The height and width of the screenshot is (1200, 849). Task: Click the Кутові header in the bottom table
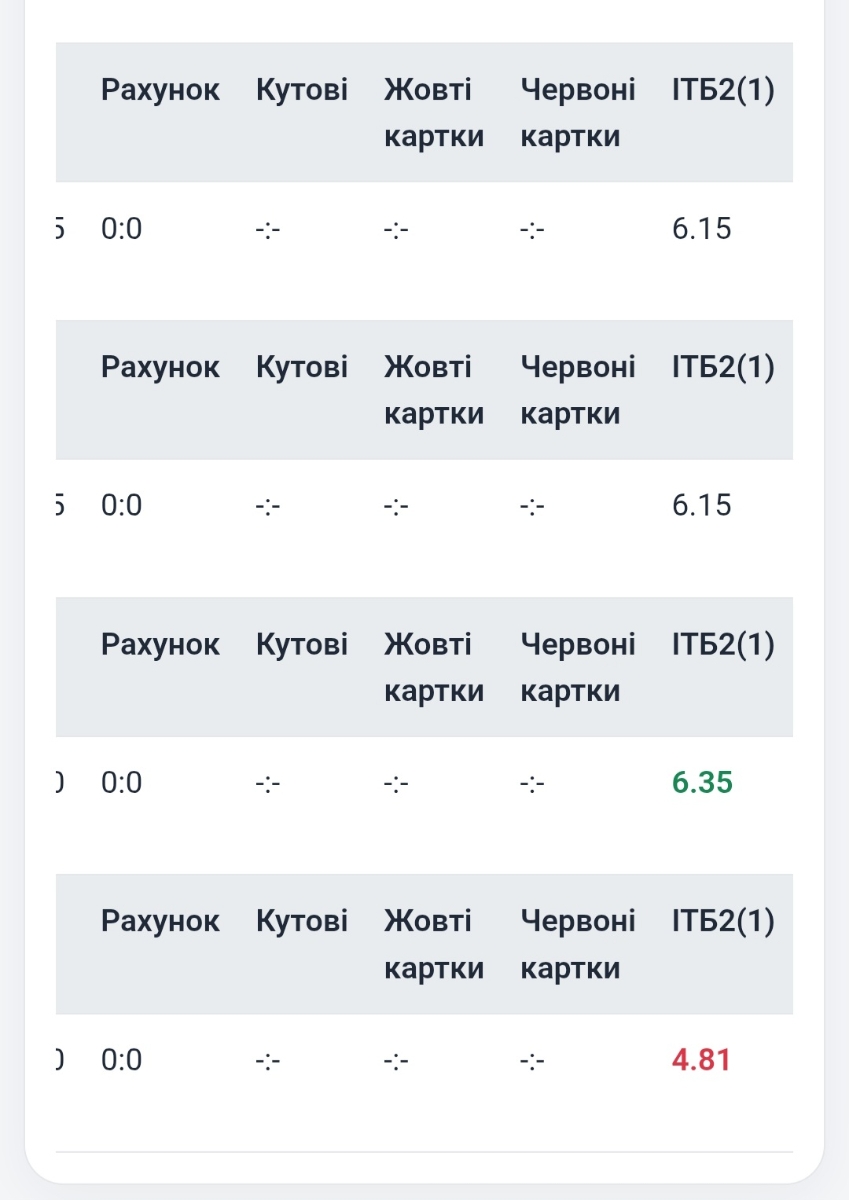(302, 921)
